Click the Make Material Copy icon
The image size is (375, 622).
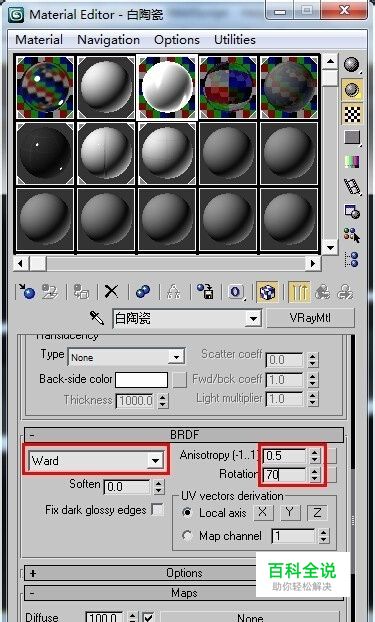click(143, 292)
